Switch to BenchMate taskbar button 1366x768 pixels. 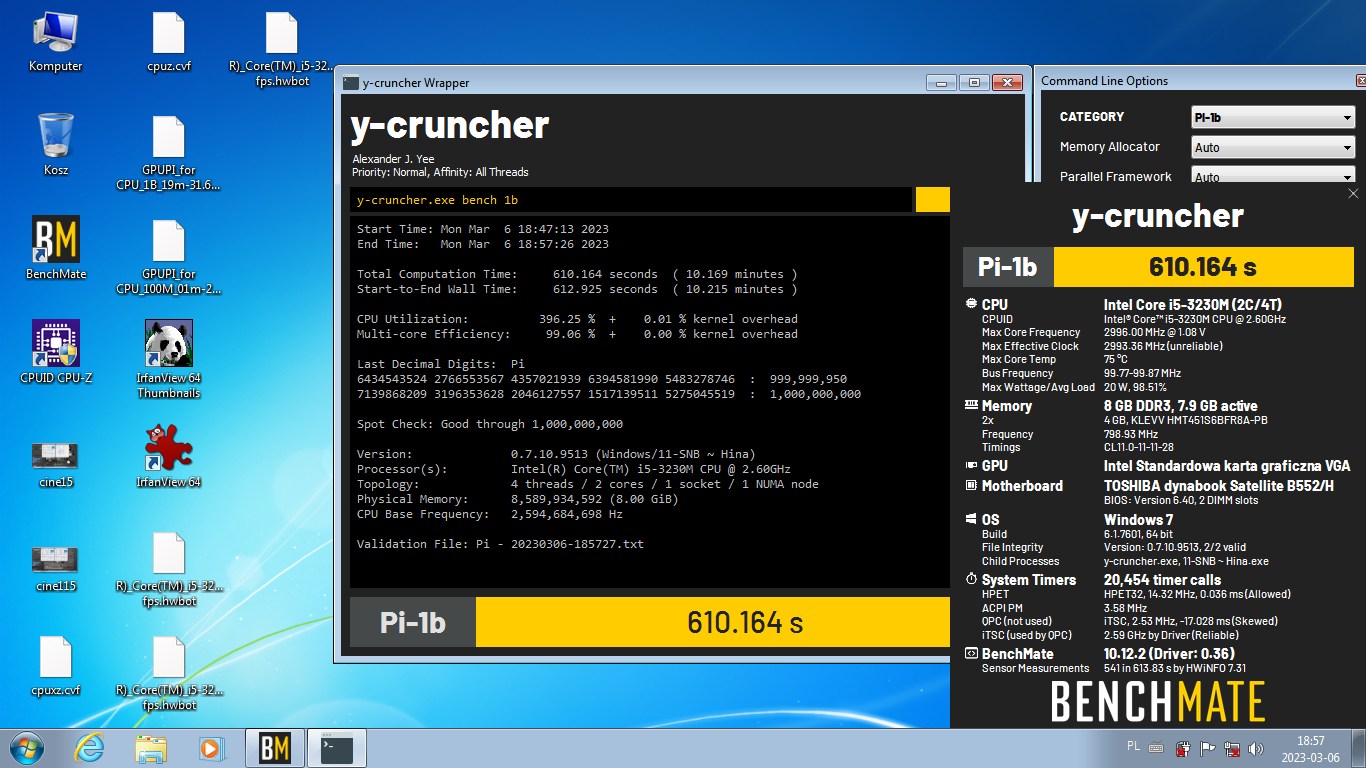(x=274, y=748)
